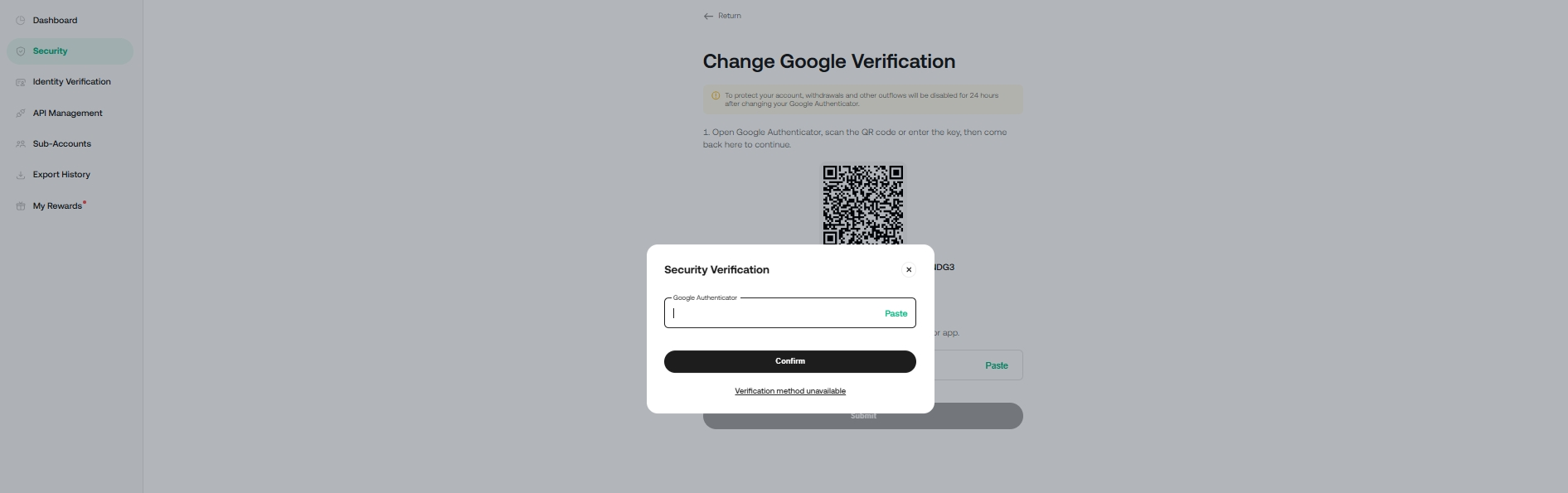The width and height of the screenshot is (1568, 493).
Task: Click the Paste button behind the dialog
Action: click(996, 365)
